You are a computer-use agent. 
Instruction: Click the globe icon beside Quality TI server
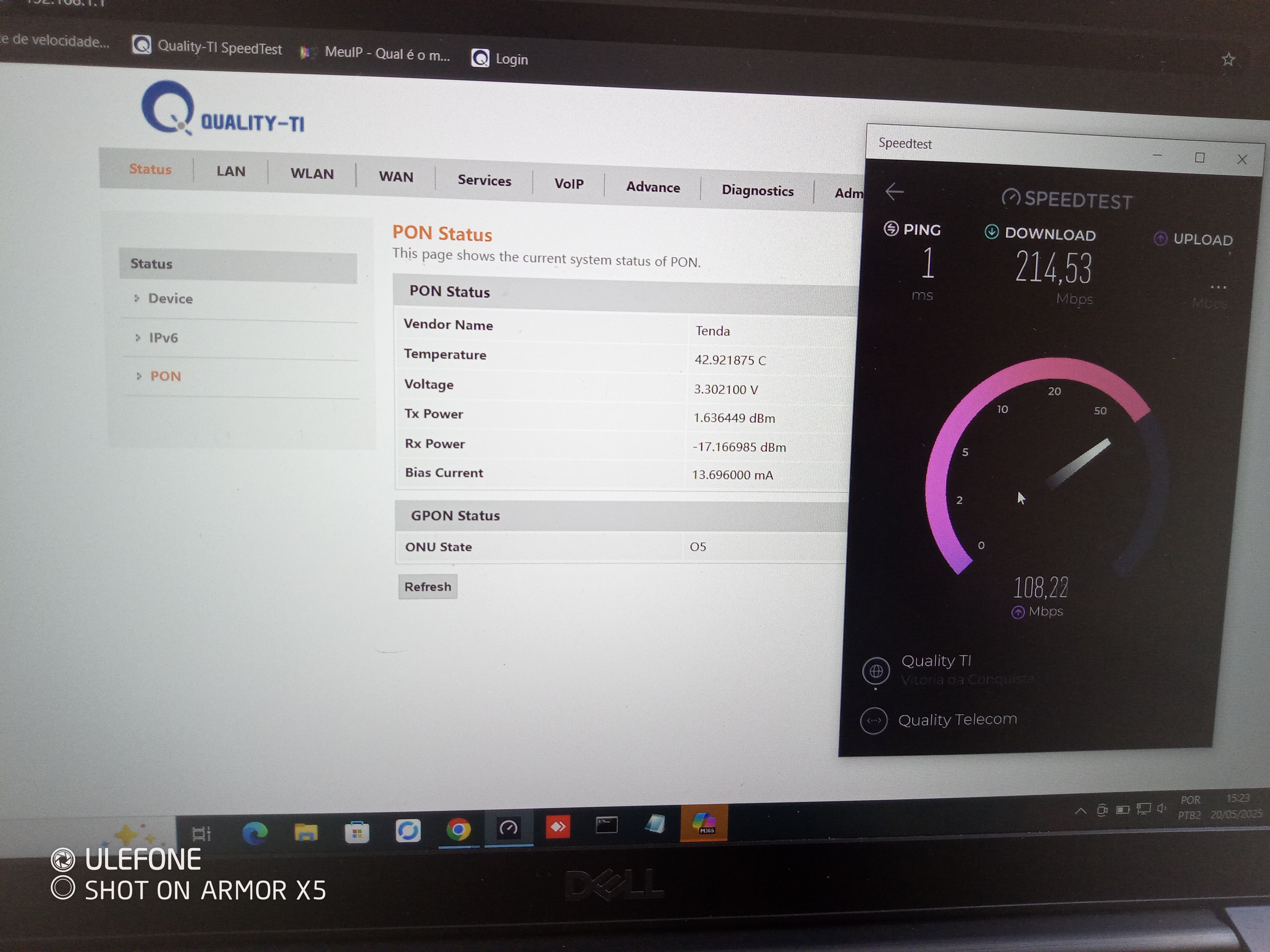tap(876, 670)
